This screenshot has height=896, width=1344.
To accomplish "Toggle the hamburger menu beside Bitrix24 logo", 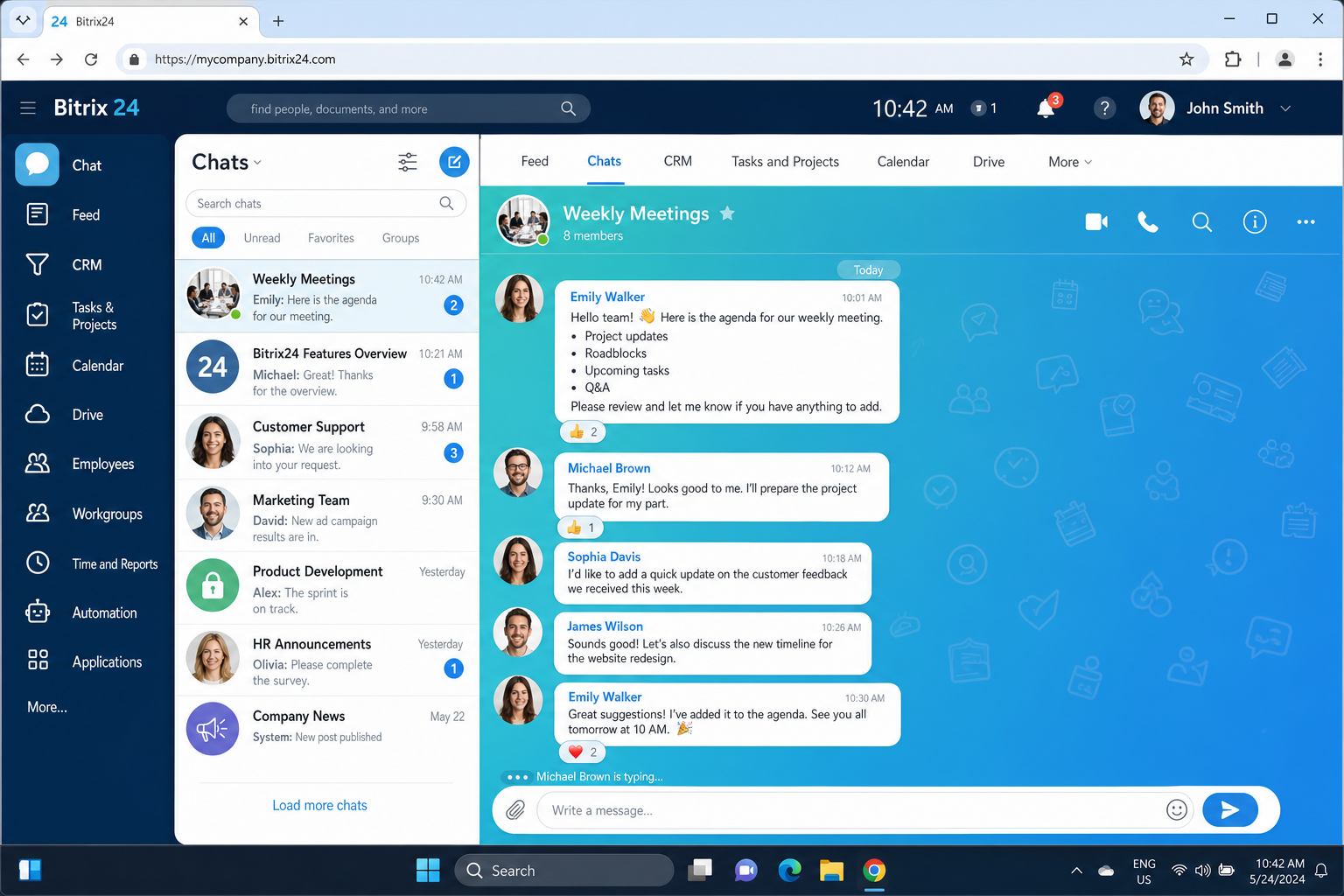I will 28,108.
